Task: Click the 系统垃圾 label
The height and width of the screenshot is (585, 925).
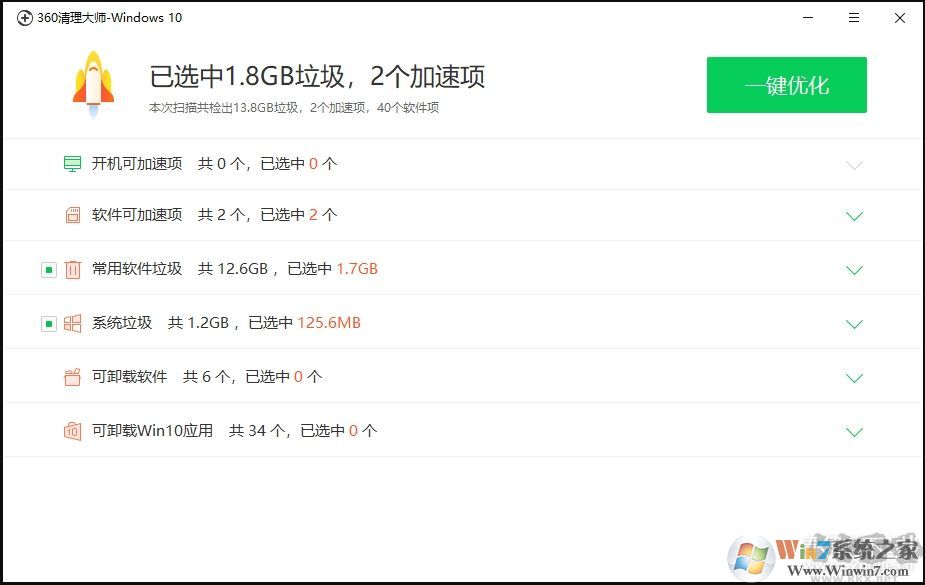Action: (x=122, y=323)
